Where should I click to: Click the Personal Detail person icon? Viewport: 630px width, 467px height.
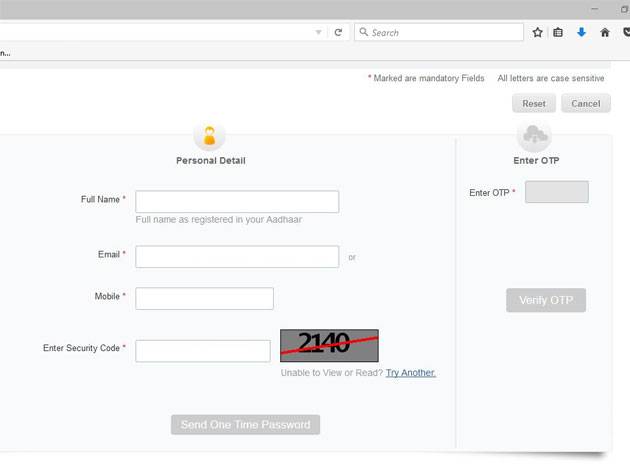point(210,136)
